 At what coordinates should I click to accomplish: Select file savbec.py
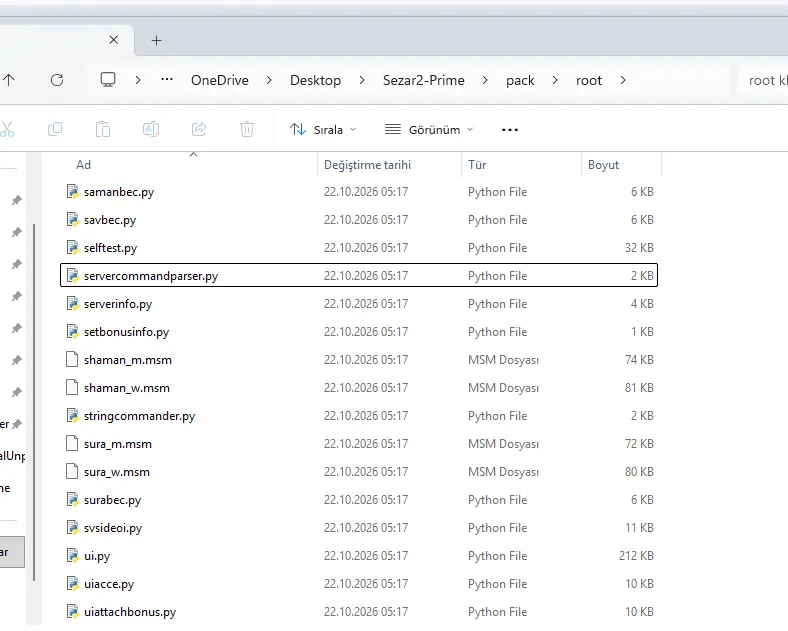[x=359, y=220]
